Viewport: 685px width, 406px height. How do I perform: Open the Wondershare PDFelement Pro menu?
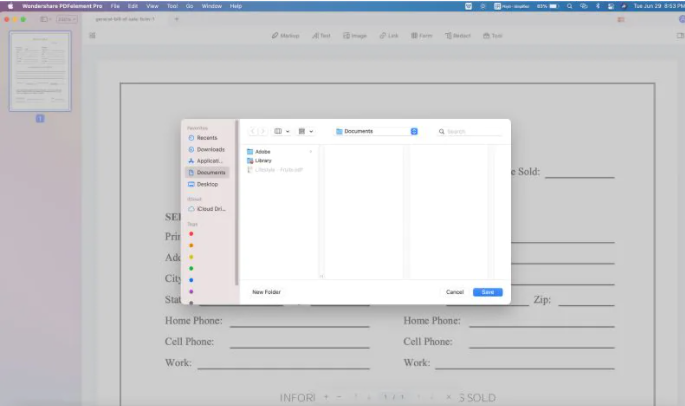point(62,6)
